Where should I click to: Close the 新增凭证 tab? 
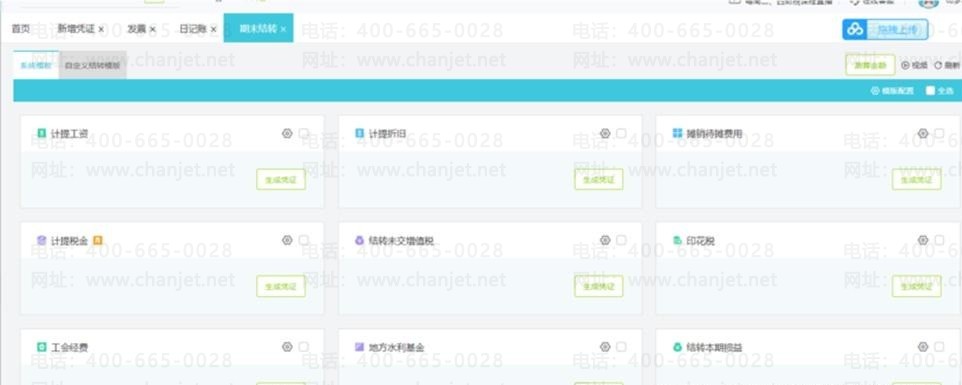(101, 29)
